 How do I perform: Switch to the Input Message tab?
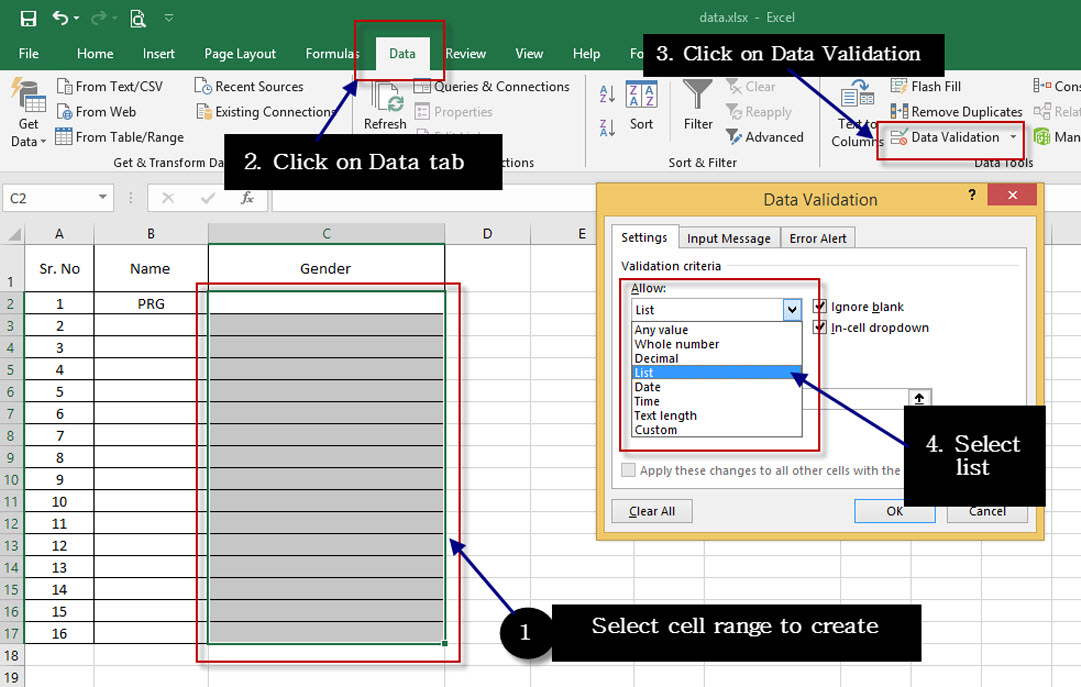click(728, 238)
